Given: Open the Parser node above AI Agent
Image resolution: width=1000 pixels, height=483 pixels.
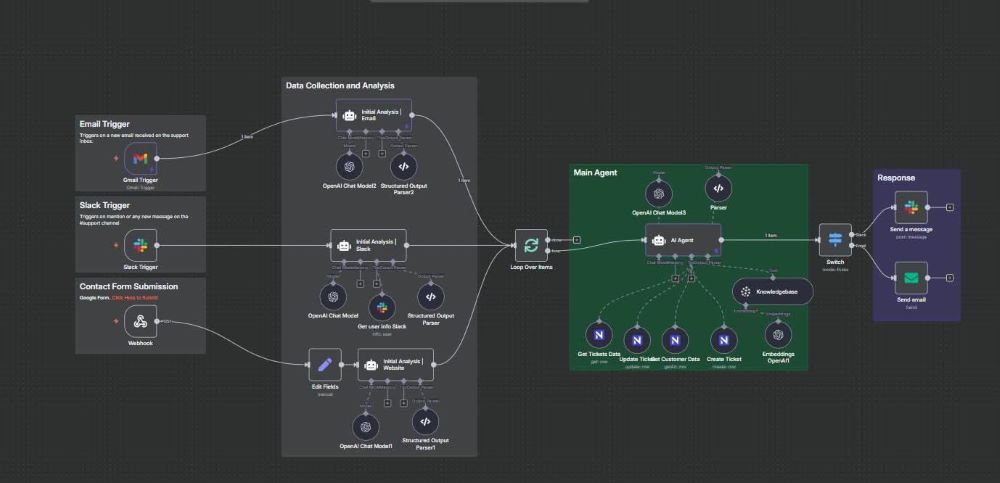Looking at the screenshot, I should pos(717,188).
